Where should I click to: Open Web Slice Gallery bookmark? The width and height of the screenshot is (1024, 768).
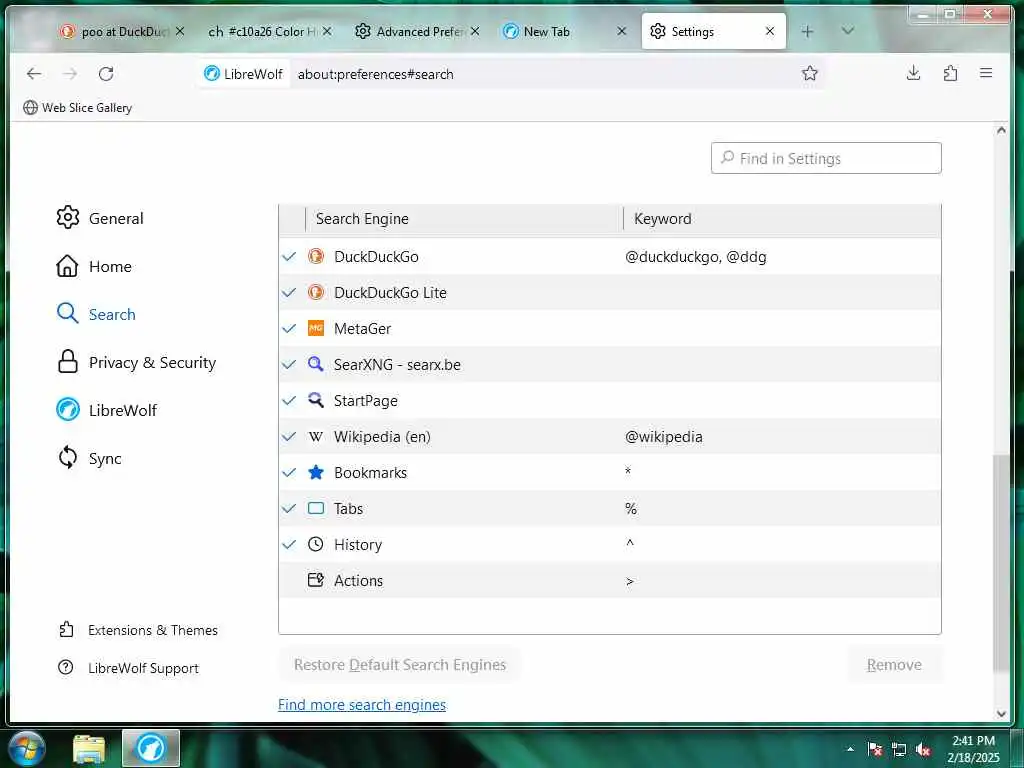click(78, 108)
